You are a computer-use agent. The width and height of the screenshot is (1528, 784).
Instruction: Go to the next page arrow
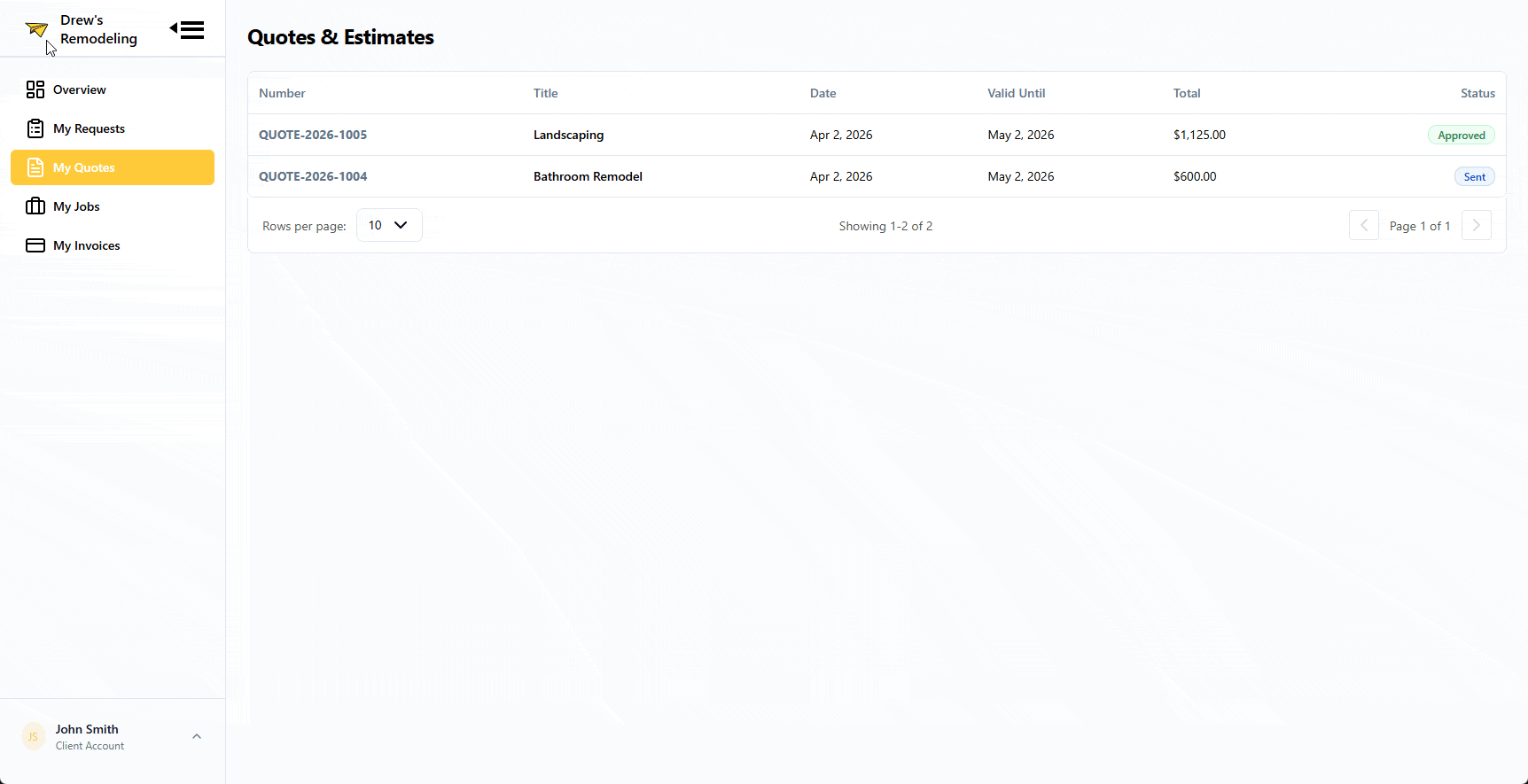click(x=1477, y=225)
